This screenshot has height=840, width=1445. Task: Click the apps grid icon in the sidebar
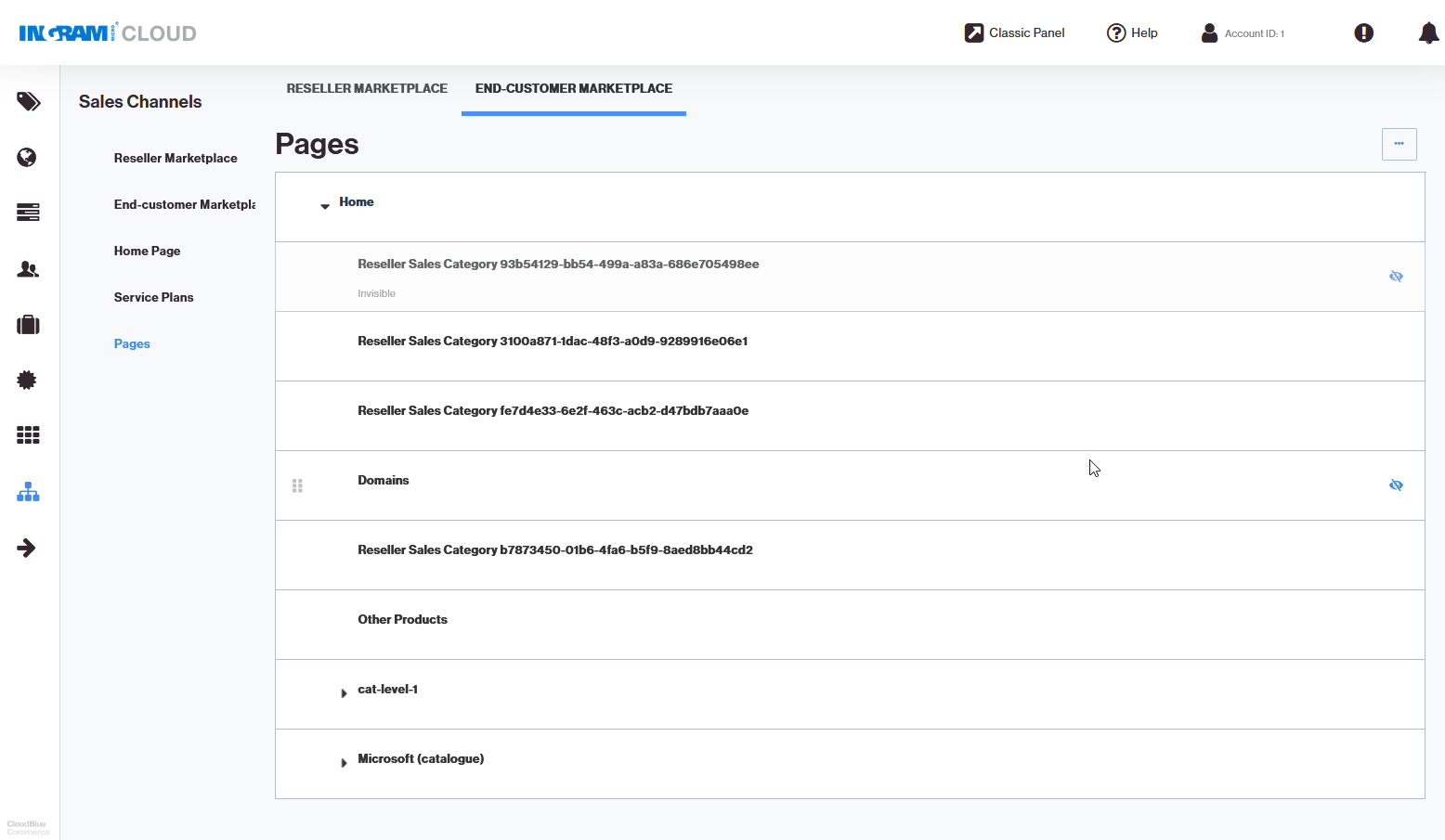pyautogui.click(x=28, y=434)
